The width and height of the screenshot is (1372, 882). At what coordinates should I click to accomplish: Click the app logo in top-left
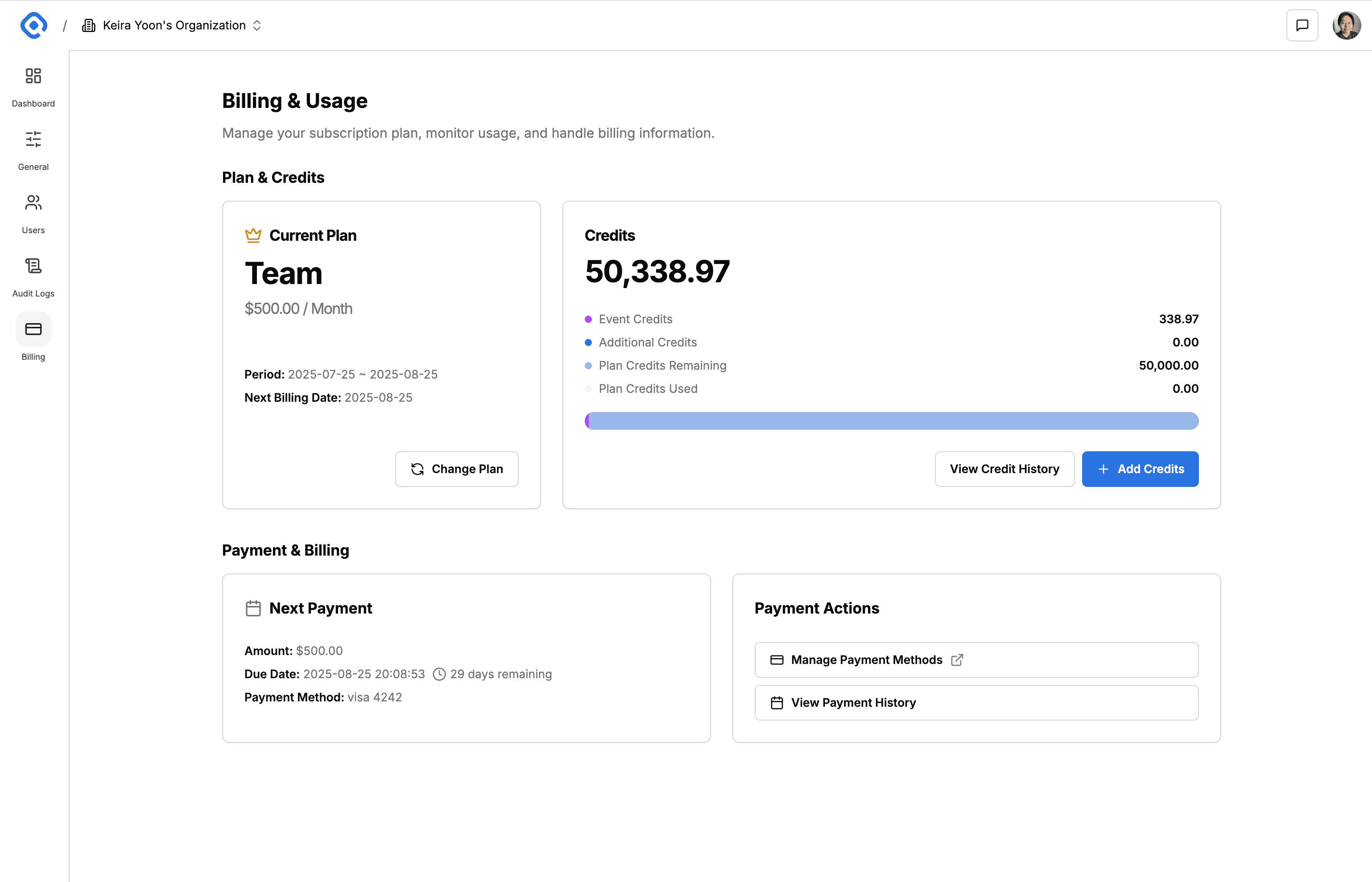[33, 25]
